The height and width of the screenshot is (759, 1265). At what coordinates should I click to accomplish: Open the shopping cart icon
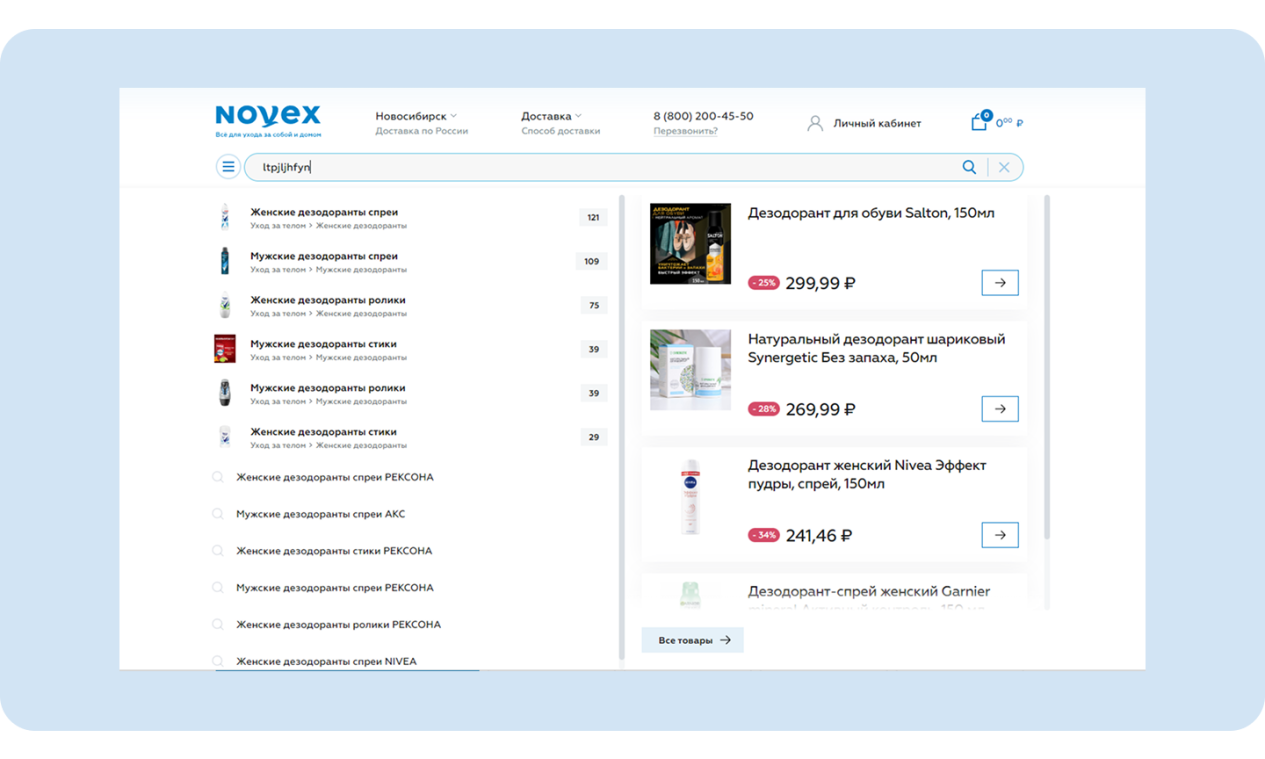[979, 122]
